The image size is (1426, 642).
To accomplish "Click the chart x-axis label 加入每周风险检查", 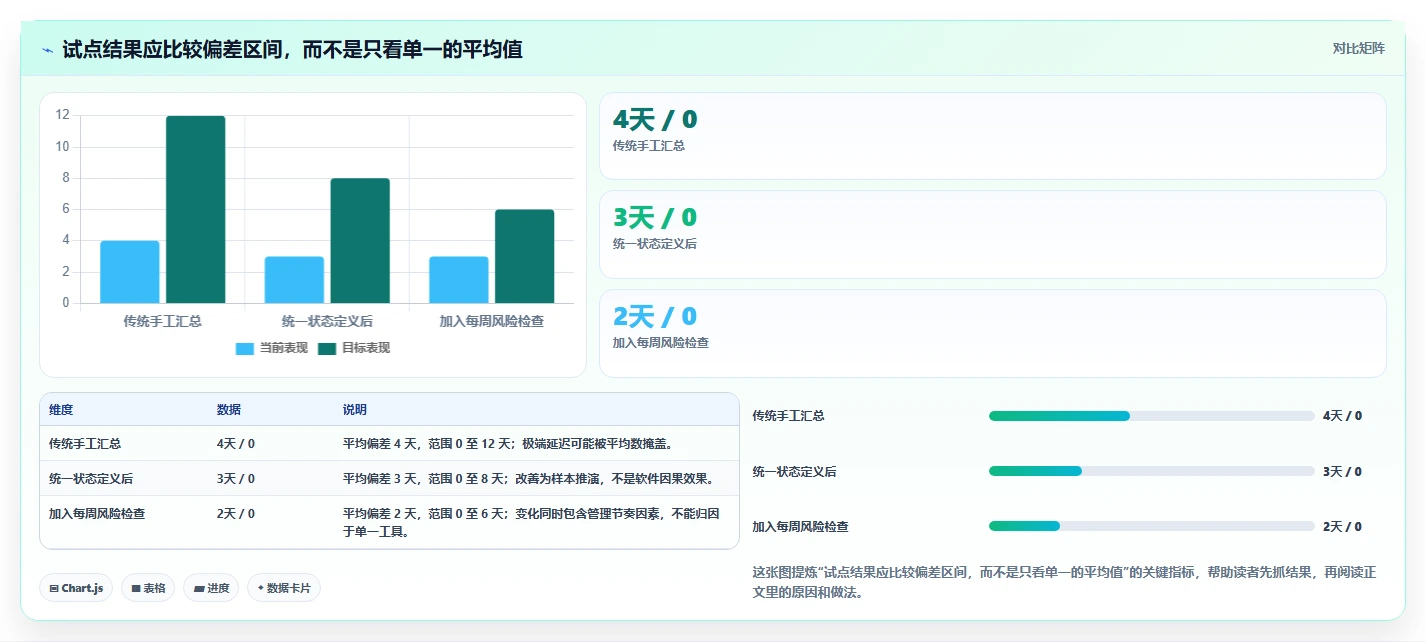I will pyautogui.click(x=492, y=321).
